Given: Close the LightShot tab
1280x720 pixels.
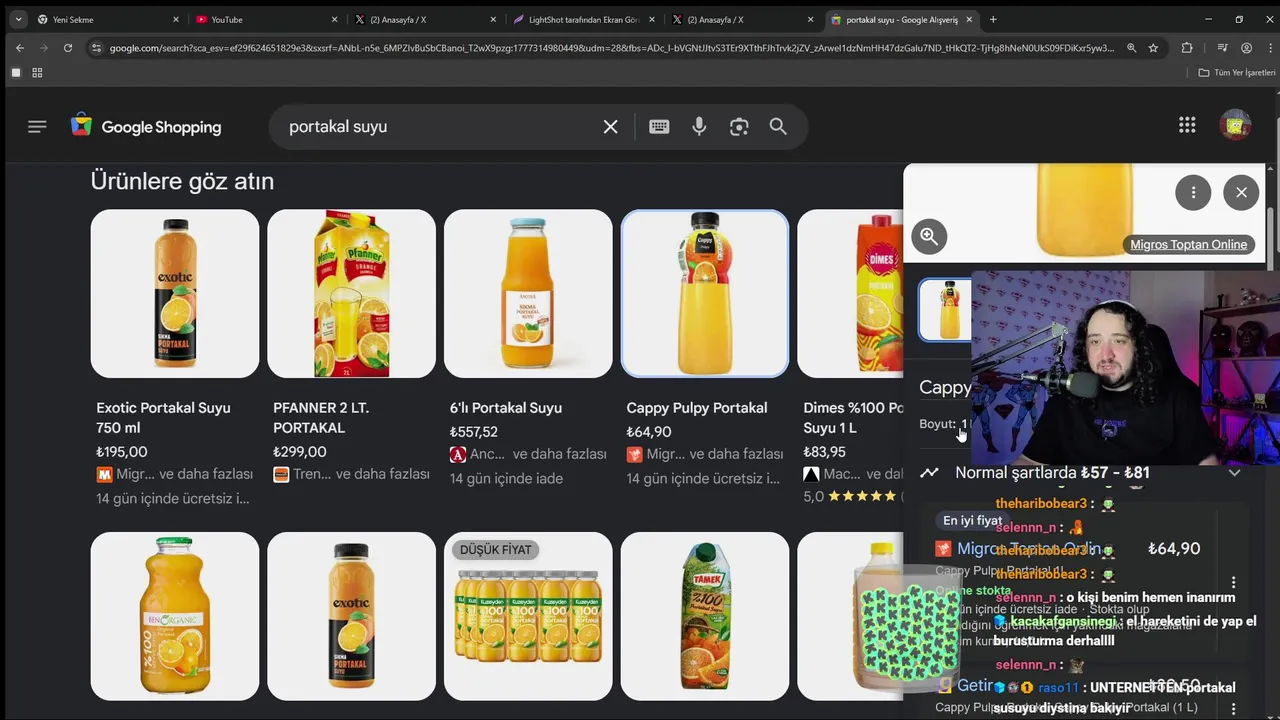Looking at the screenshot, I should coord(652,19).
